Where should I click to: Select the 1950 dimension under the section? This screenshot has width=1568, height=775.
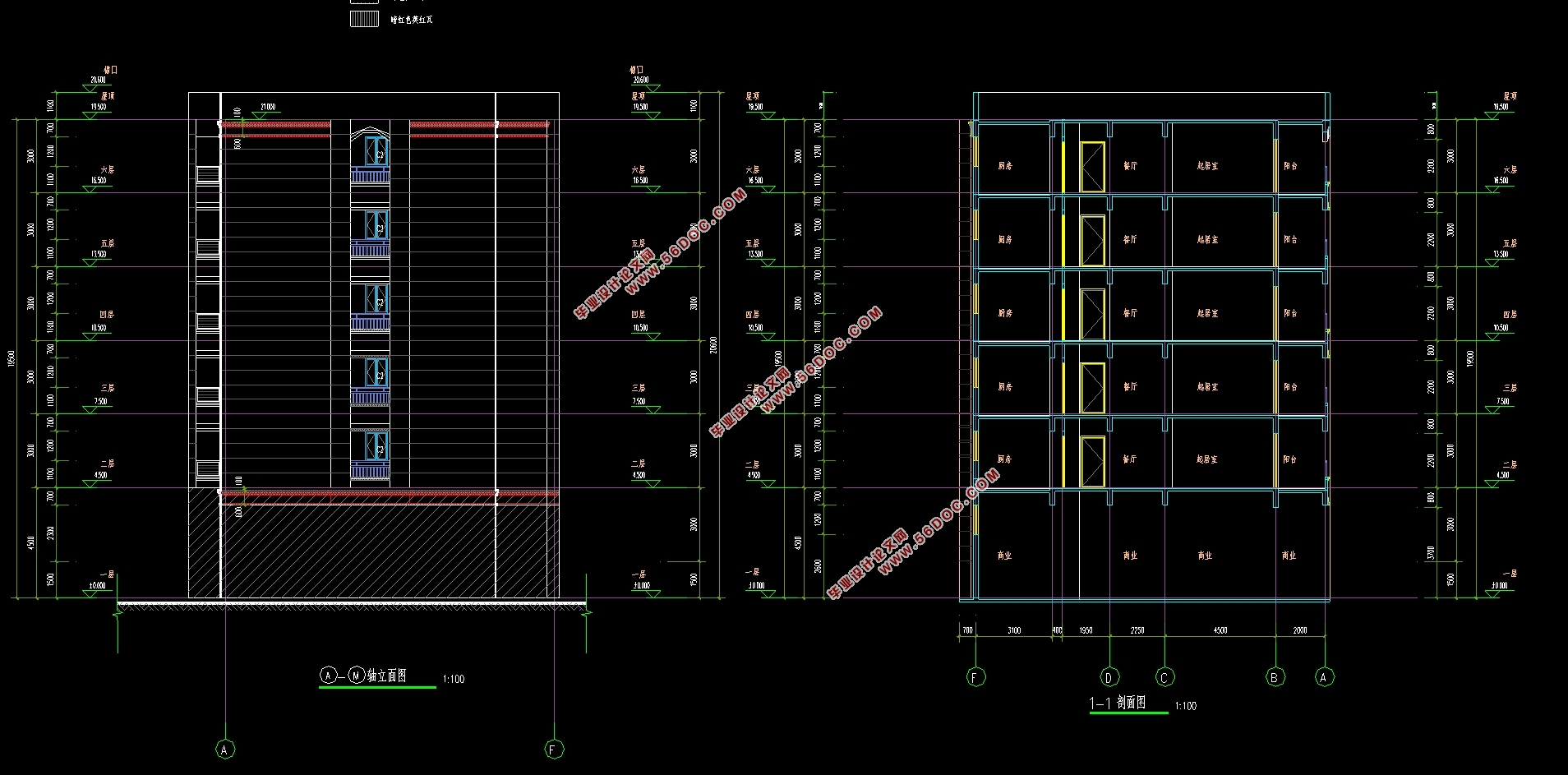[x=1086, y=630]
